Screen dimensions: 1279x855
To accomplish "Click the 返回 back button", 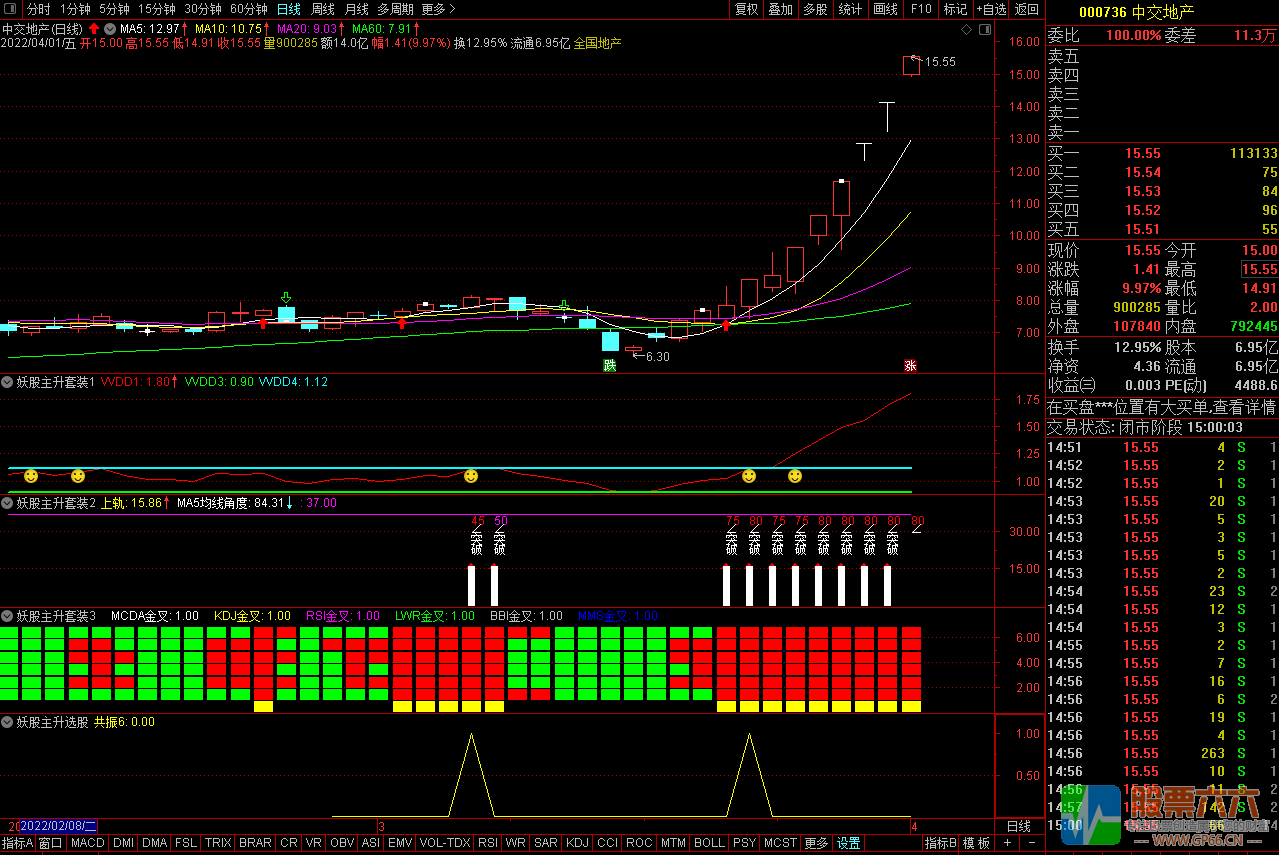I will [1027, 9].
